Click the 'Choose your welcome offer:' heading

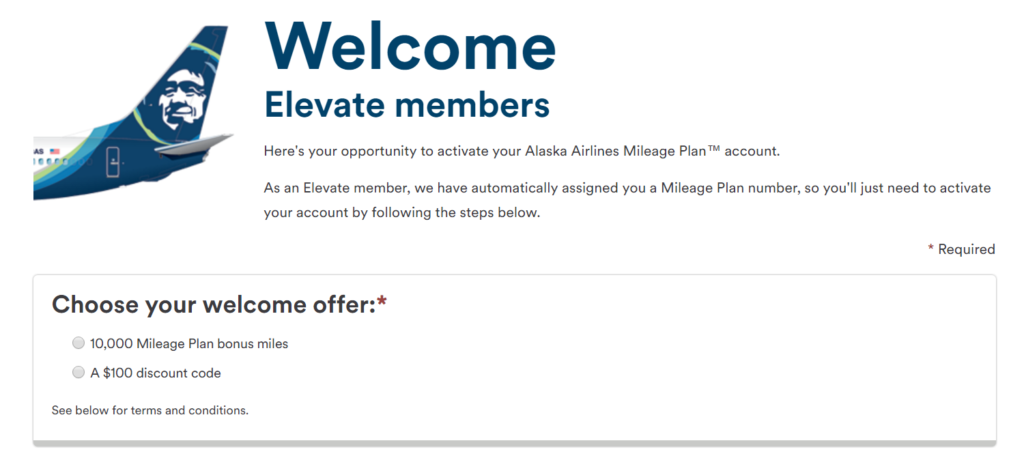(214, 304)
